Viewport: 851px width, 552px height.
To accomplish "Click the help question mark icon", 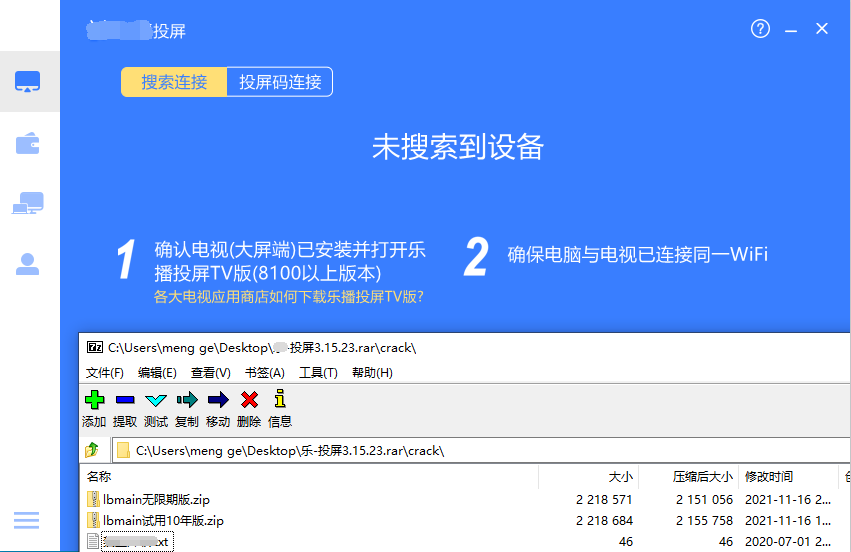I will pyautogui.click(x=760, y=29).
